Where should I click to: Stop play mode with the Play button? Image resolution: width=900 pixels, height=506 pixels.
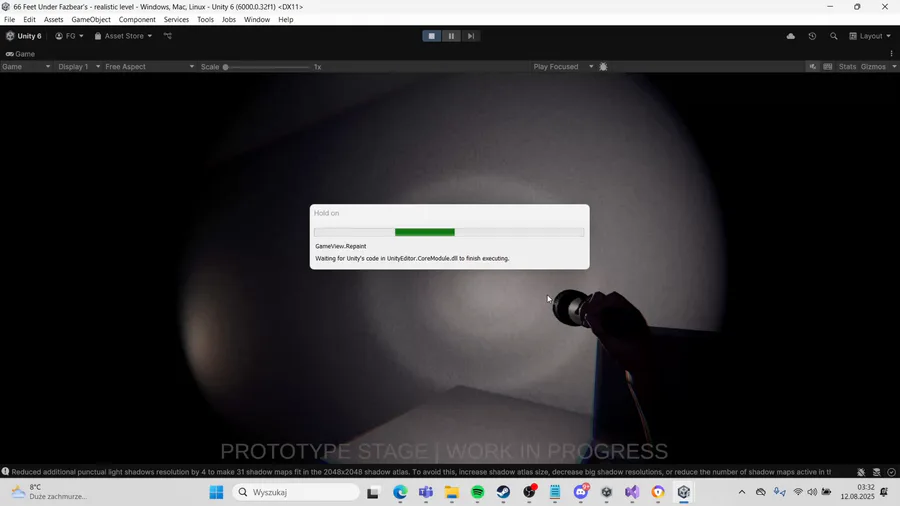(x=432, y=36)
